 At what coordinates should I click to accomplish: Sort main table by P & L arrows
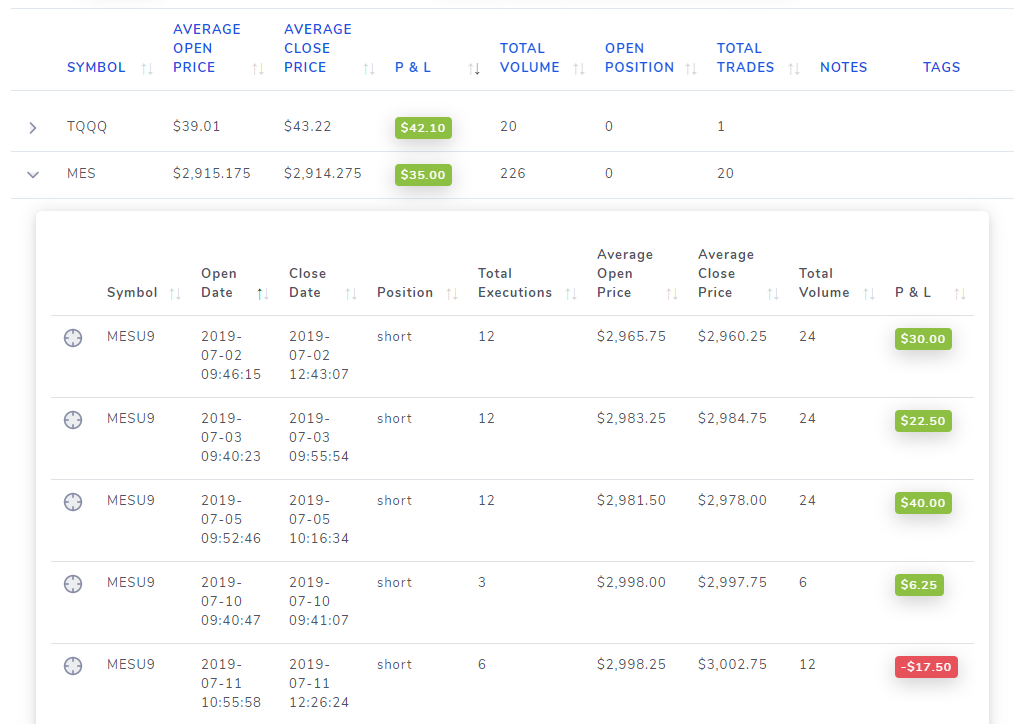click(474, 68)
